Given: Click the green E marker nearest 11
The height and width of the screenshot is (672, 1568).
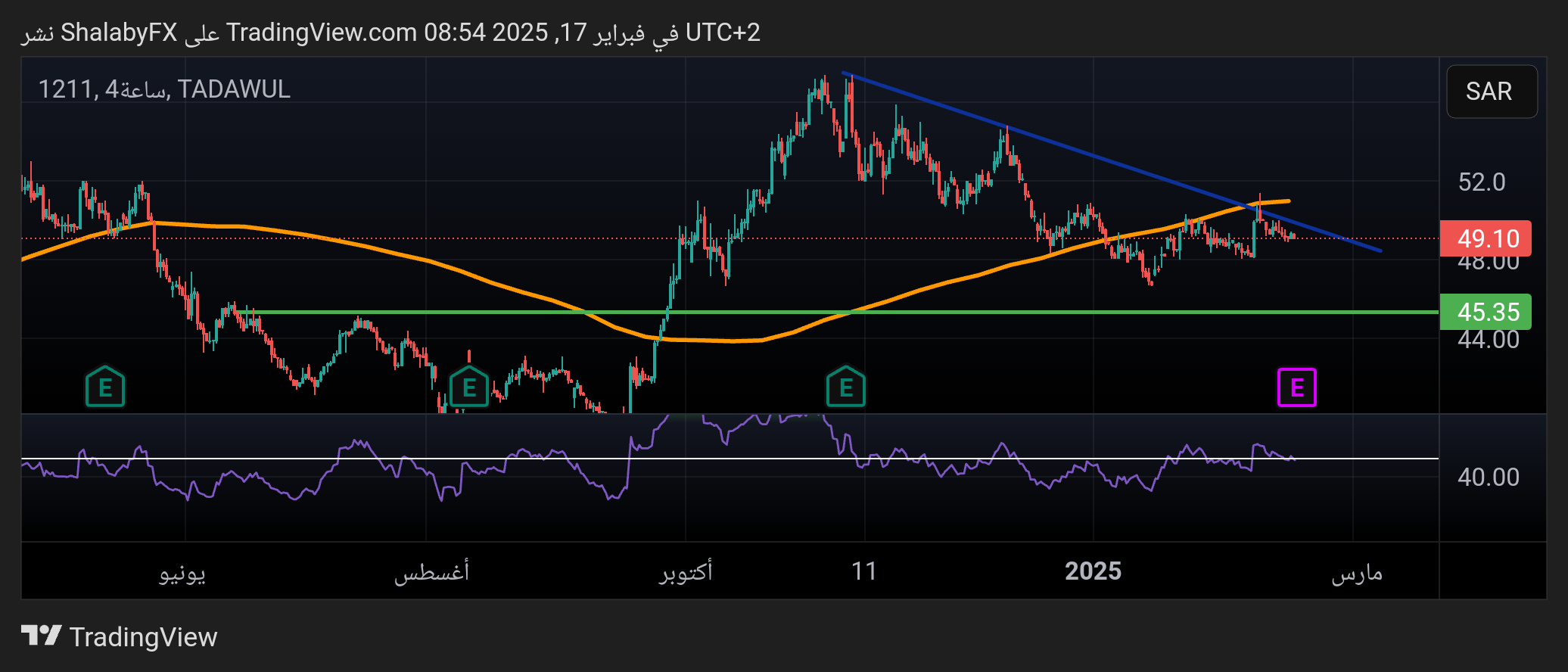Looking at the screenshot, I should (845, 387).
